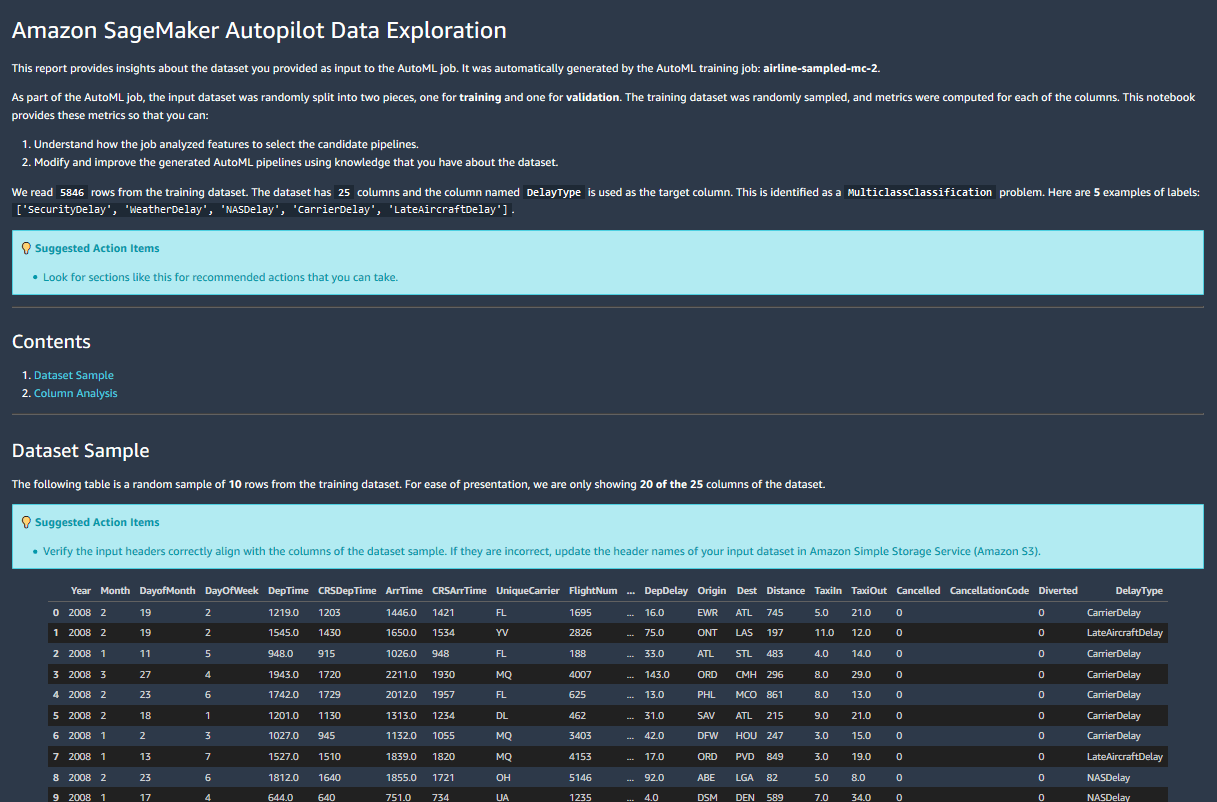Select the row index 5 label
Screen dimensions: 1217x802
pyautogui.click(x=56, y=715)
